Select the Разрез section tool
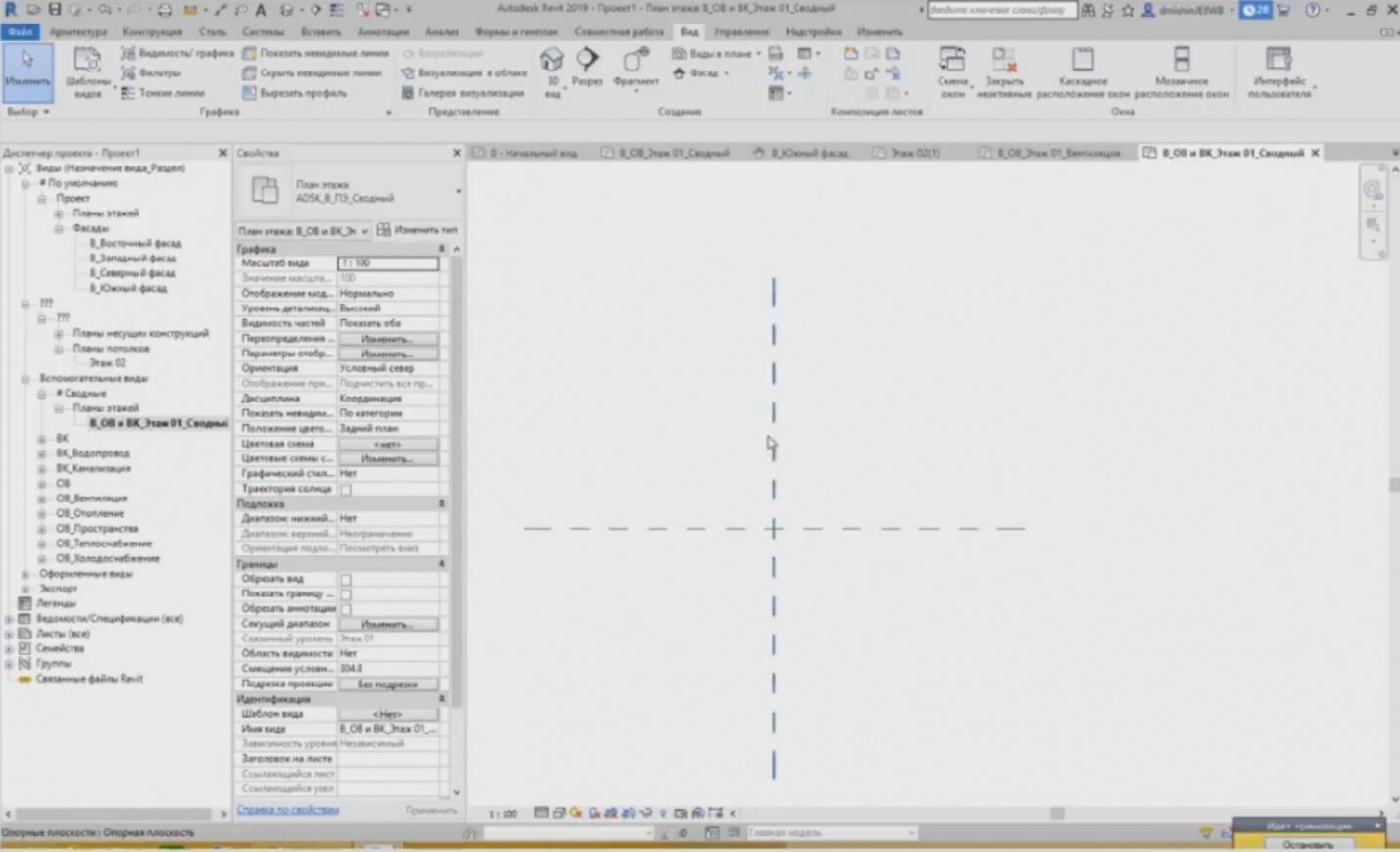The image size is (1400, 852). coord(587,68)
